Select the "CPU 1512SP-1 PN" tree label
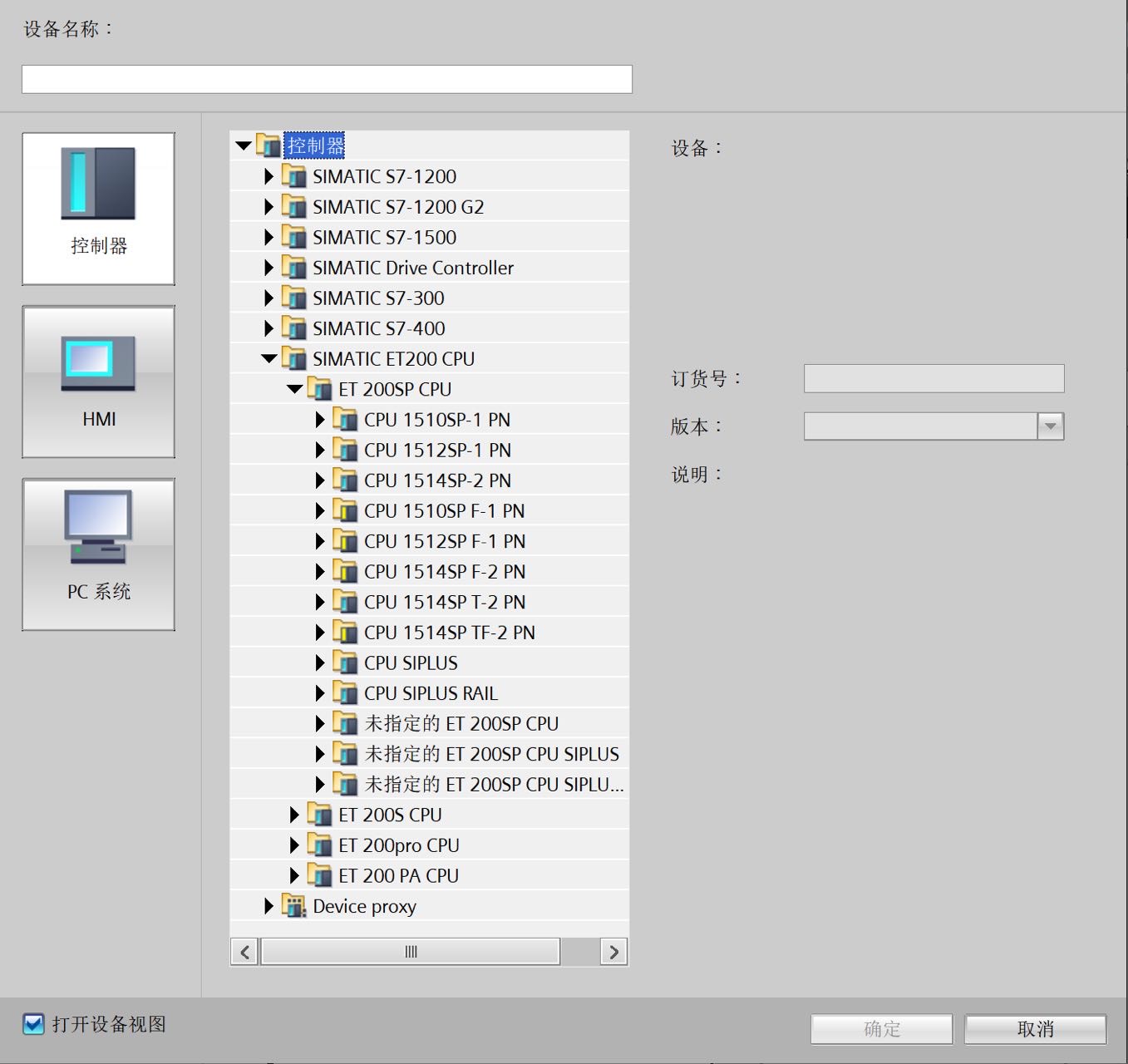 pos(437,450)
